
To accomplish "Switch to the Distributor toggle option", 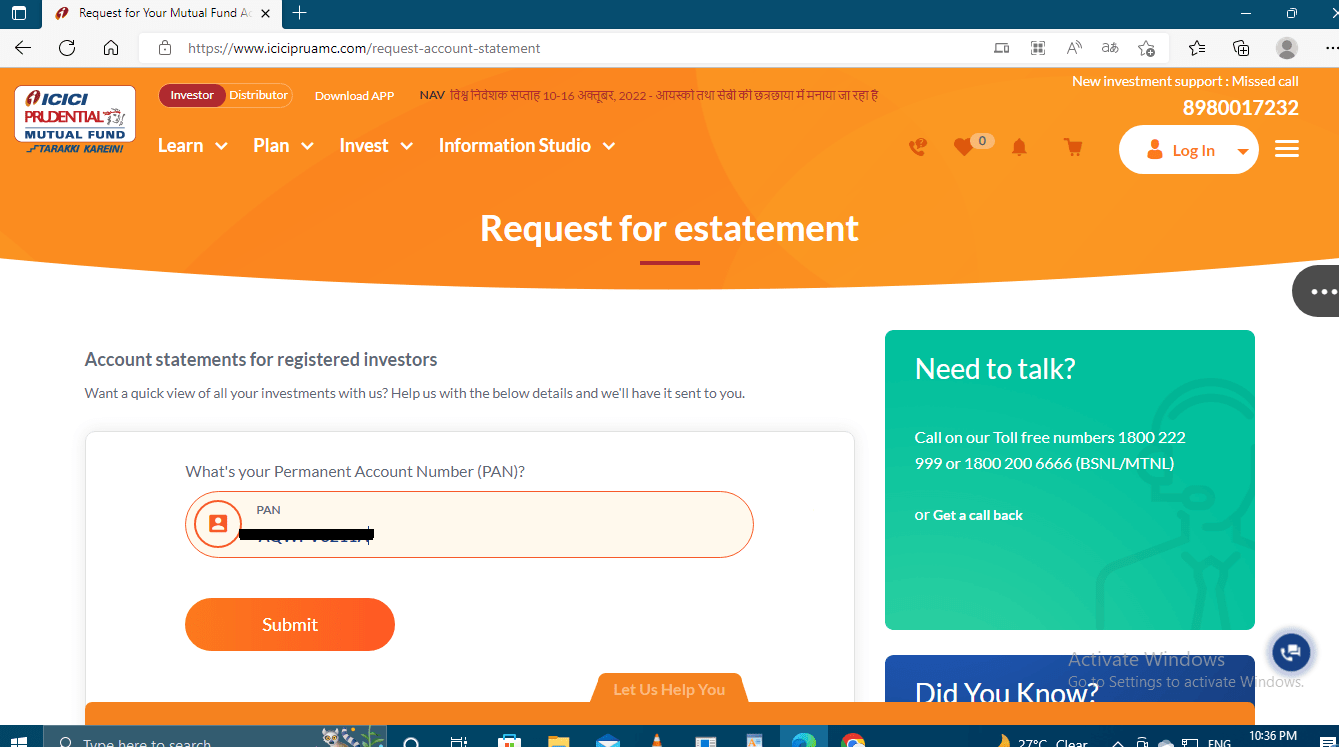I will pos(257,96).
